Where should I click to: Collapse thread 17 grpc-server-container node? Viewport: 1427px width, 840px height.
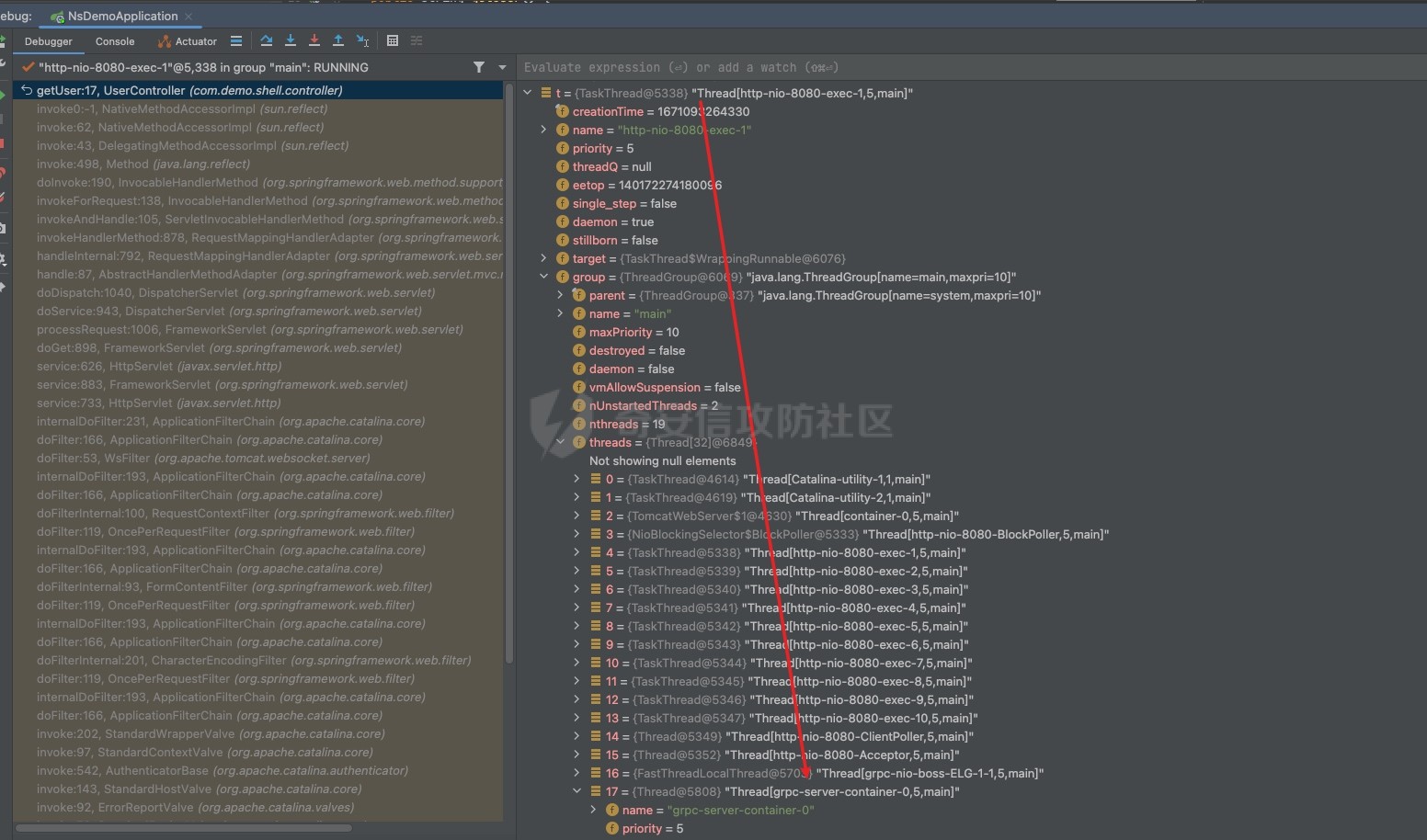577,791
